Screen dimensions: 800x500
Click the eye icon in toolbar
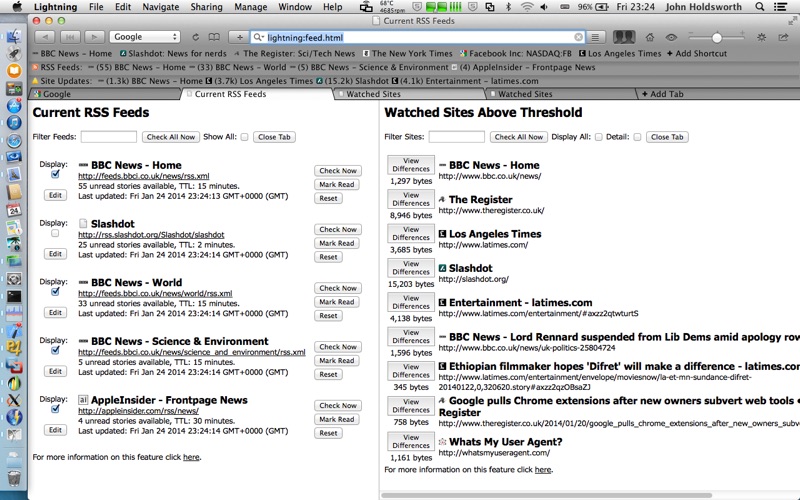[671, 37]
